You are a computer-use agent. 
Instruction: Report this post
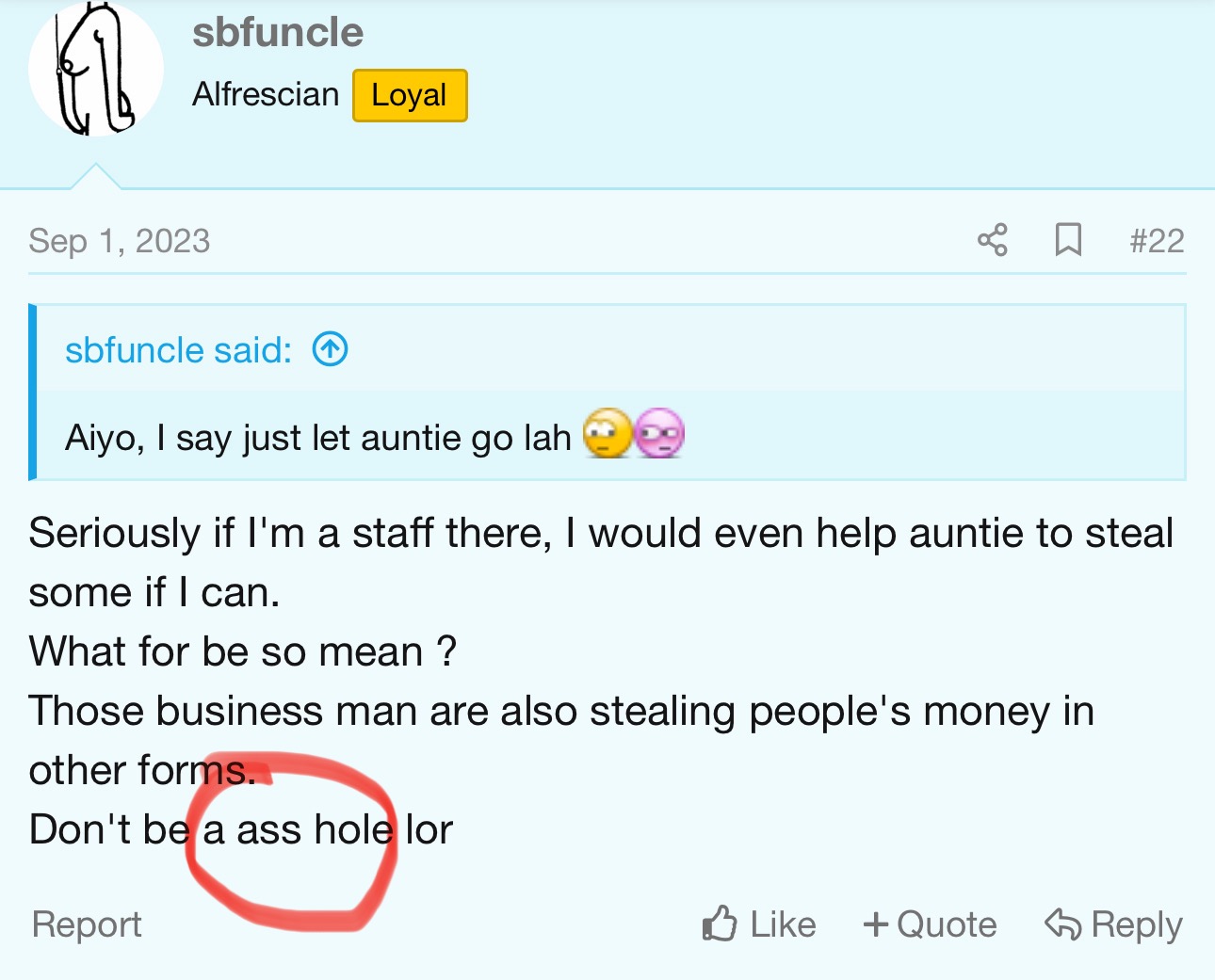(87, 924)
